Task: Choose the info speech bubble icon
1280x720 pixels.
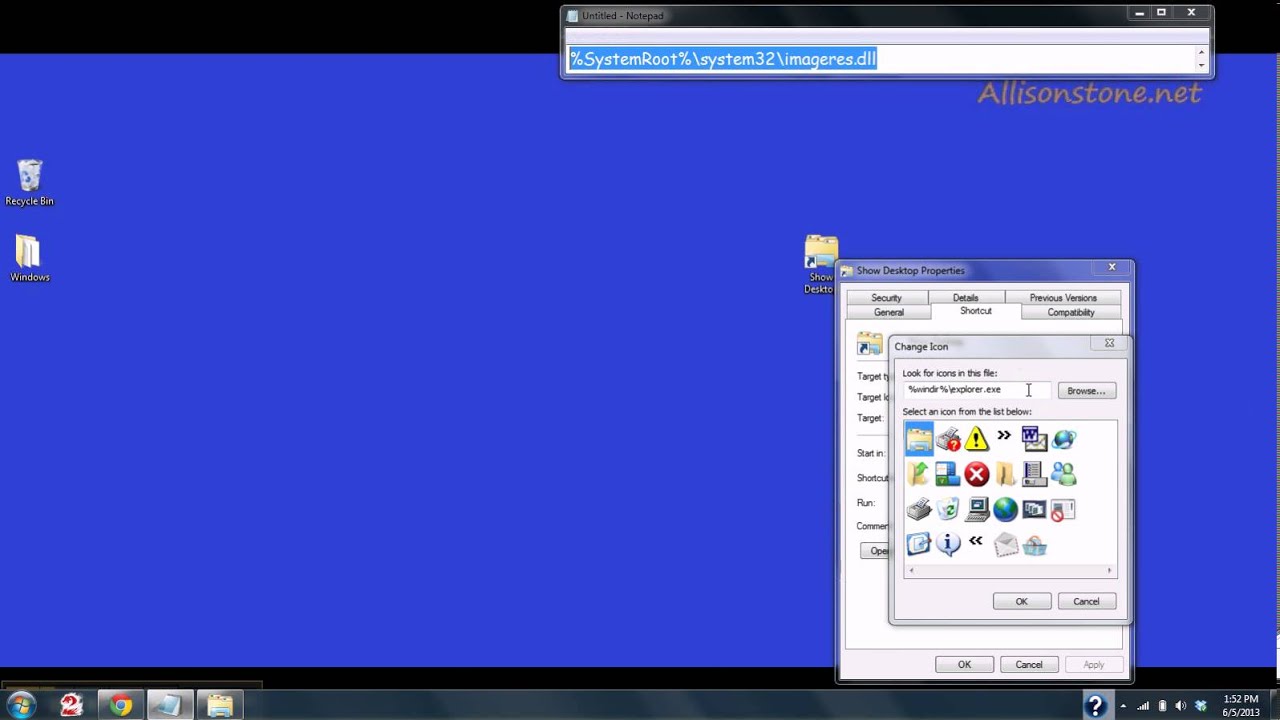Action: tap(947, 544)
